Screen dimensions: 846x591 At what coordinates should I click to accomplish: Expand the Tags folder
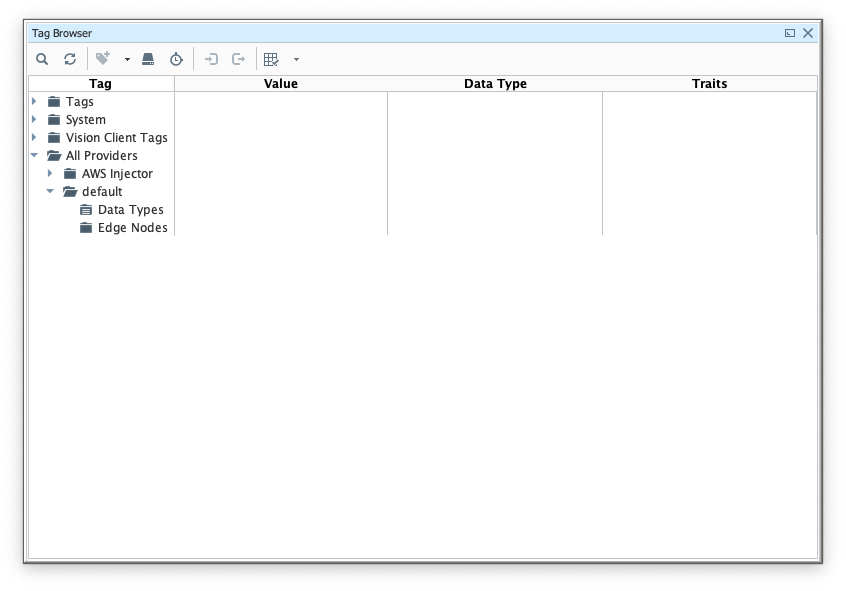click(x=34, y=101)
